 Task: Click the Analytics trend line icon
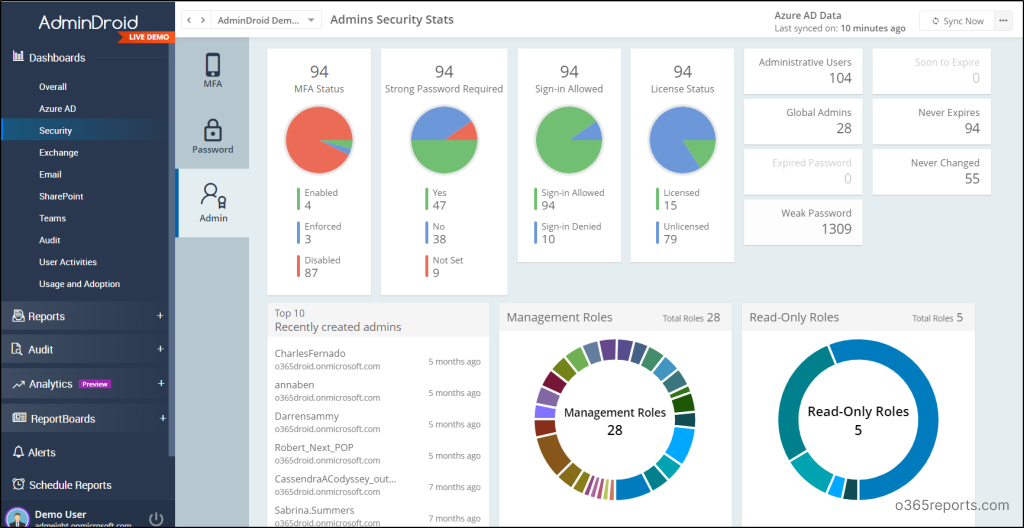[18, 384]
